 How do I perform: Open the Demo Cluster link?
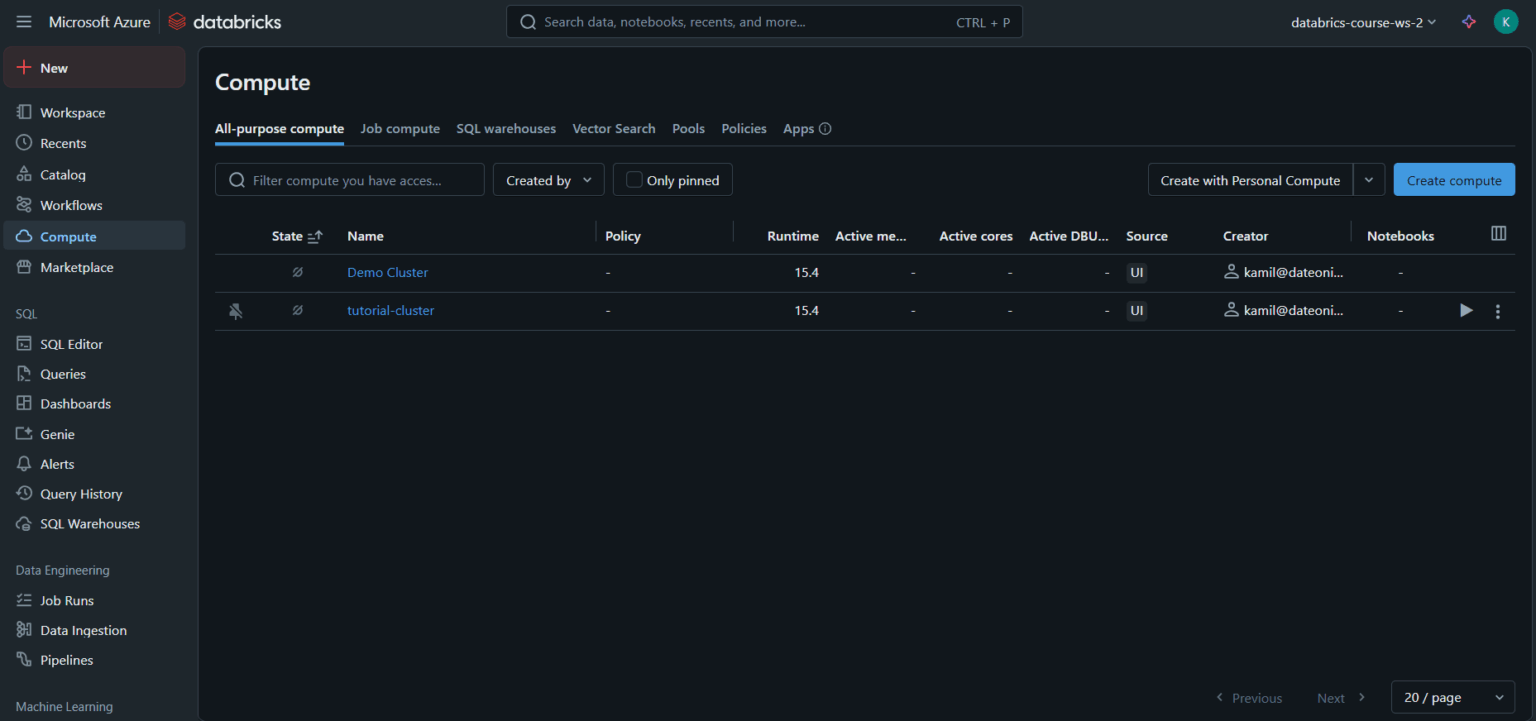pyautogui.click(x=387, y=272)
